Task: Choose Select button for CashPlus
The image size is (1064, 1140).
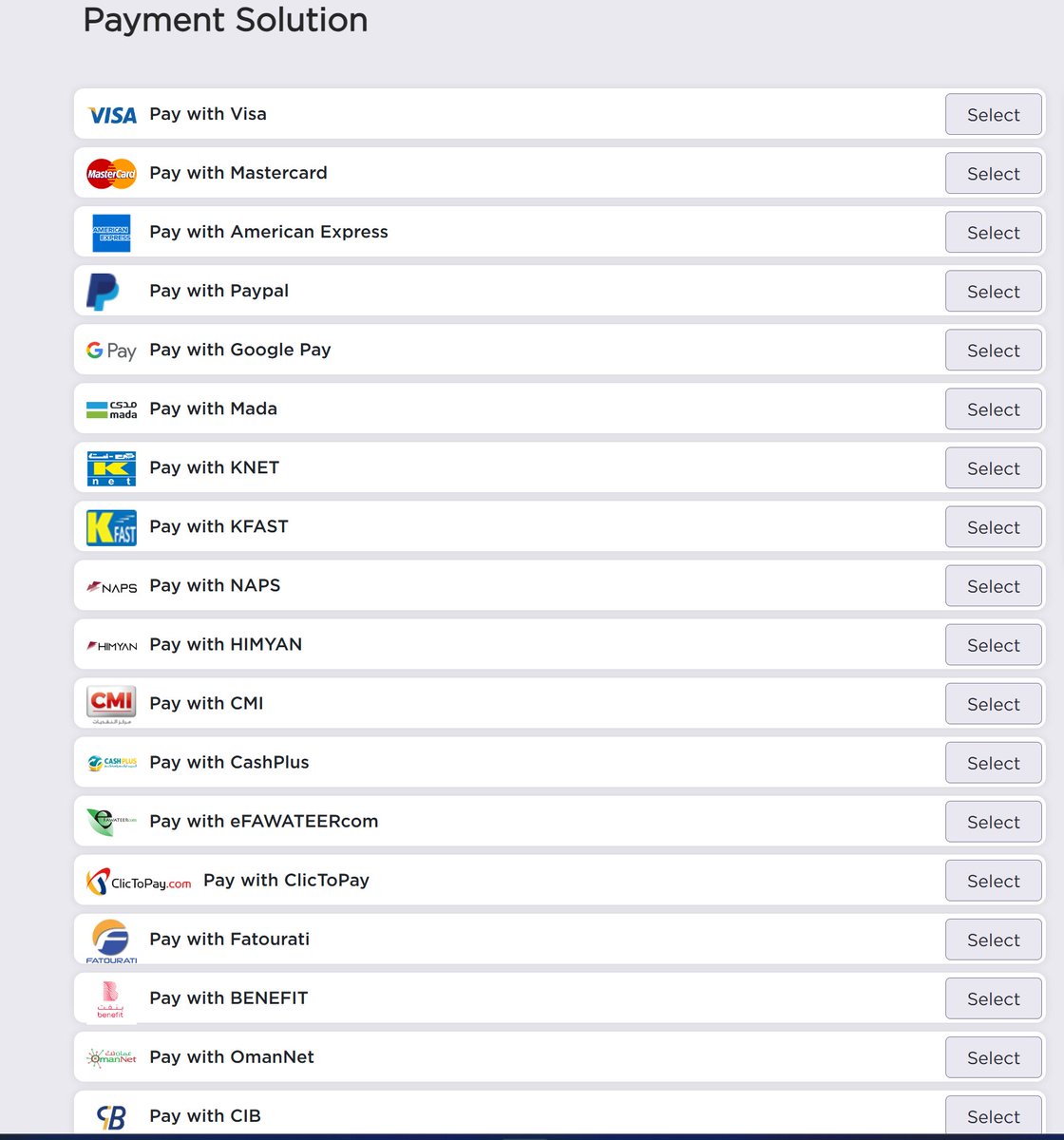Action: point(994,763)
